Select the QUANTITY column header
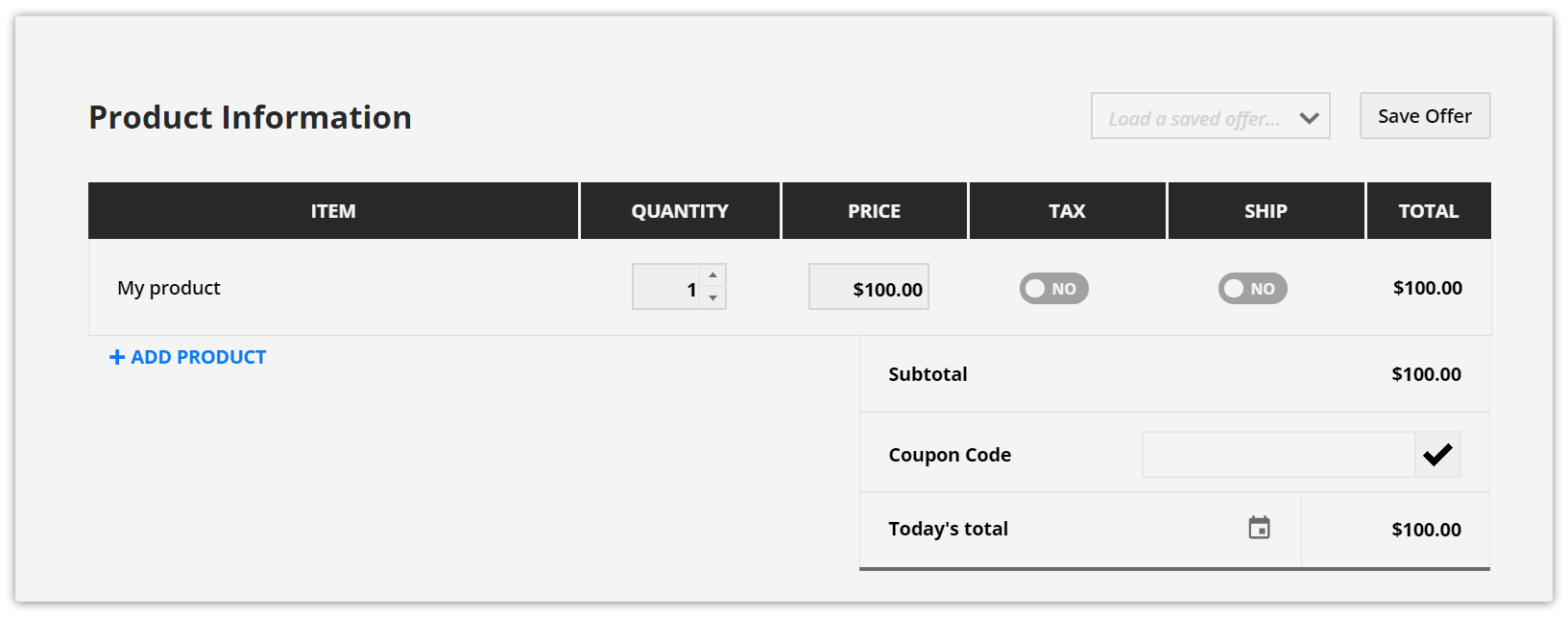The width and height of the screenshot is (1568, 617). (680, 211)
